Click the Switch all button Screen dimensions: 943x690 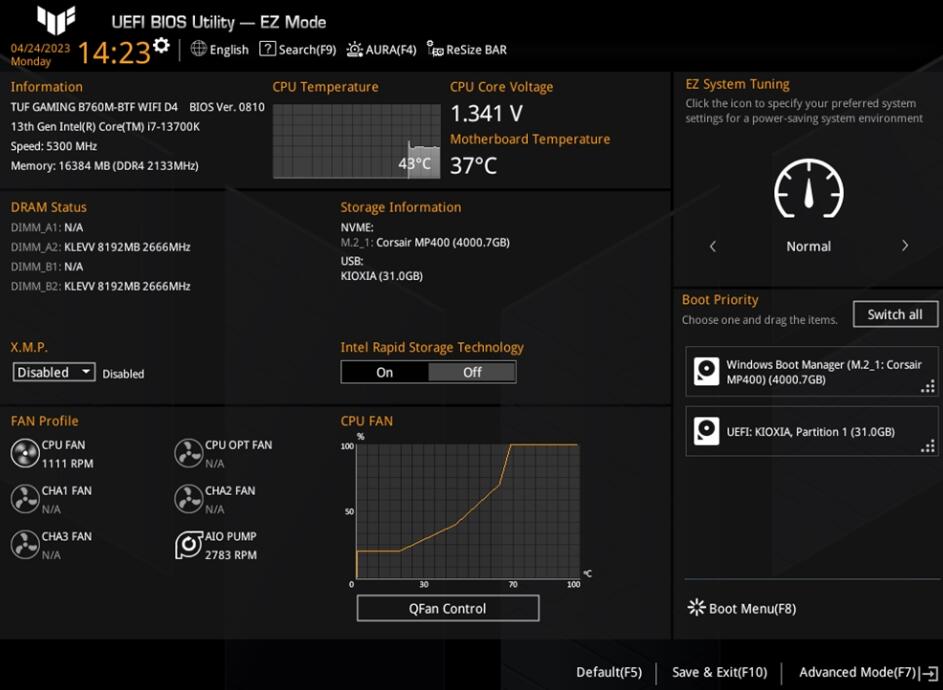[894, 313]
